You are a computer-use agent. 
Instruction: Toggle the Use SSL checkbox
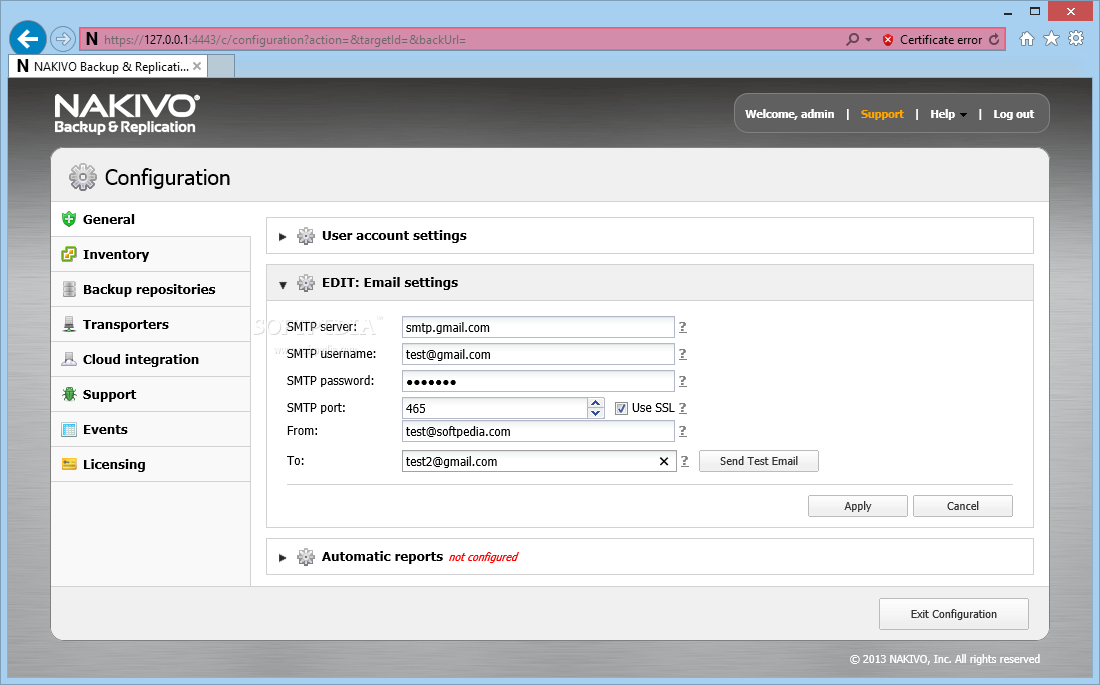click(x=621, y=408)
